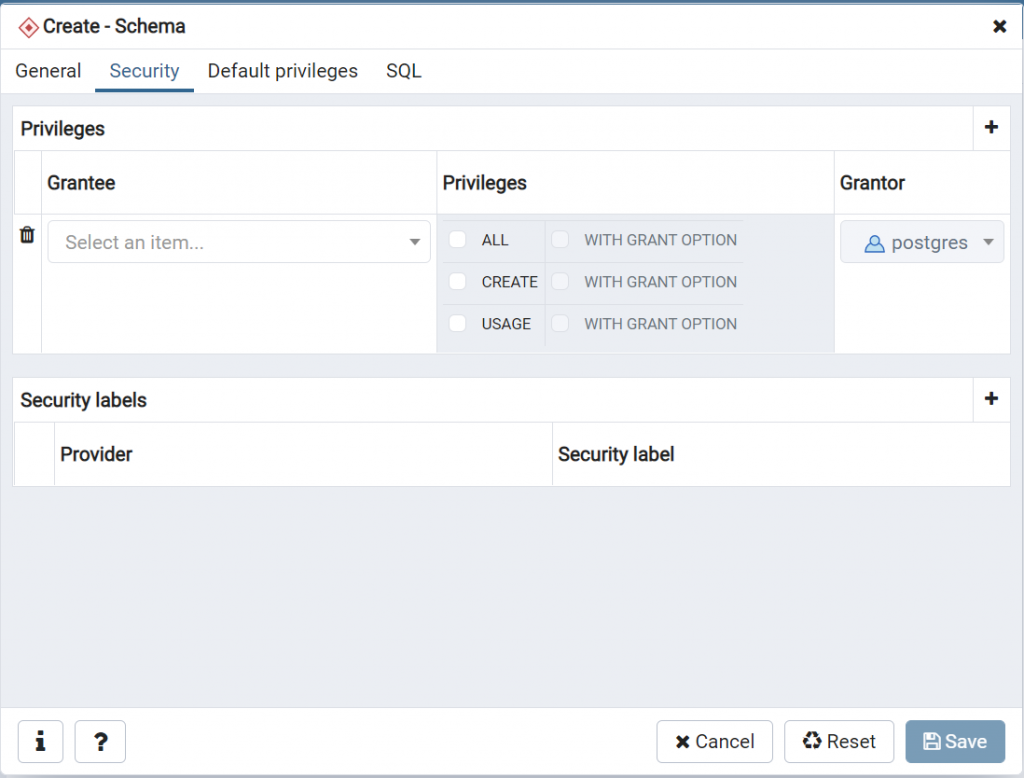Click the schema icon in title bar
The height and width of the screenshot is (778, 1024).
tap(28, 27)
